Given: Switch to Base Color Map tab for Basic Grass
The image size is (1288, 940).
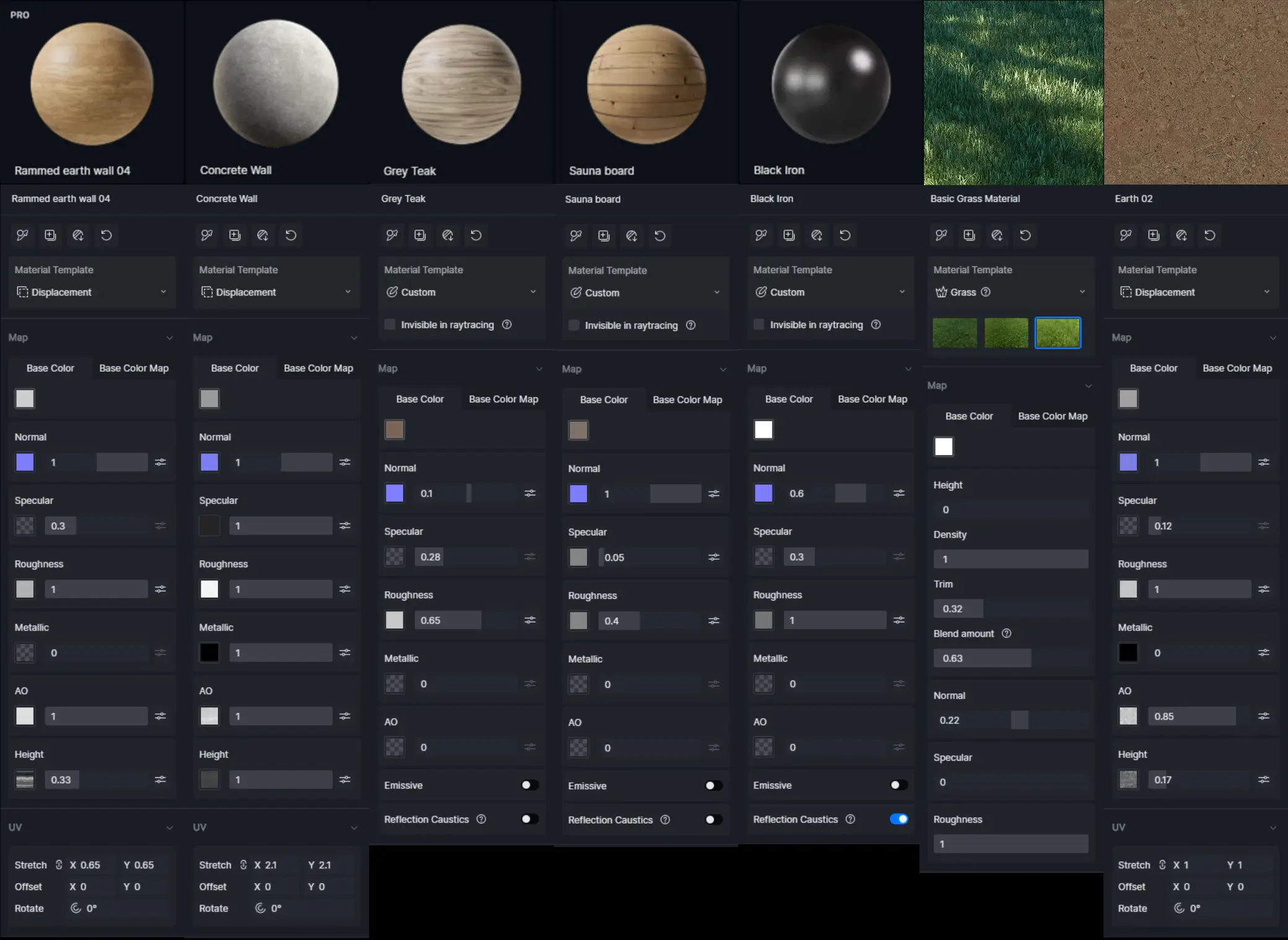Looking at the screenshot, I should pyautogui.click(x=1053, y=417).
